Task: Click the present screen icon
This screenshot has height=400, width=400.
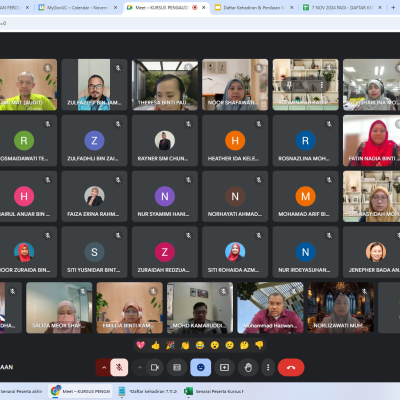Action: 224,367
